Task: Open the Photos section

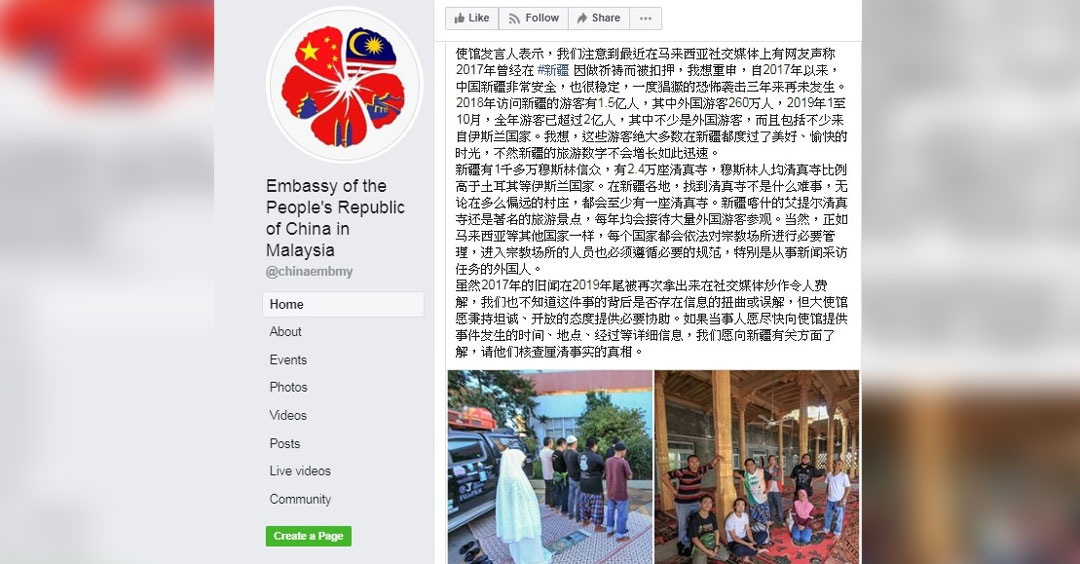Action: (288, 388)
